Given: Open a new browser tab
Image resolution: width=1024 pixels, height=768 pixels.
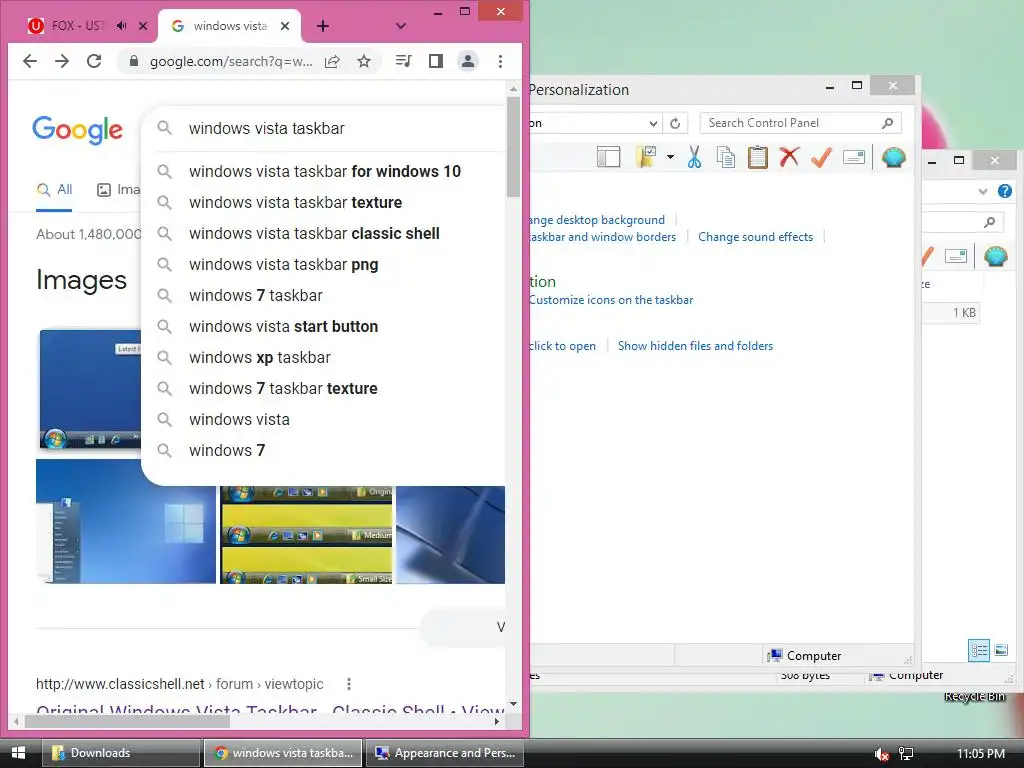Looking at the screenshot, I should click(x=323, y=26).
